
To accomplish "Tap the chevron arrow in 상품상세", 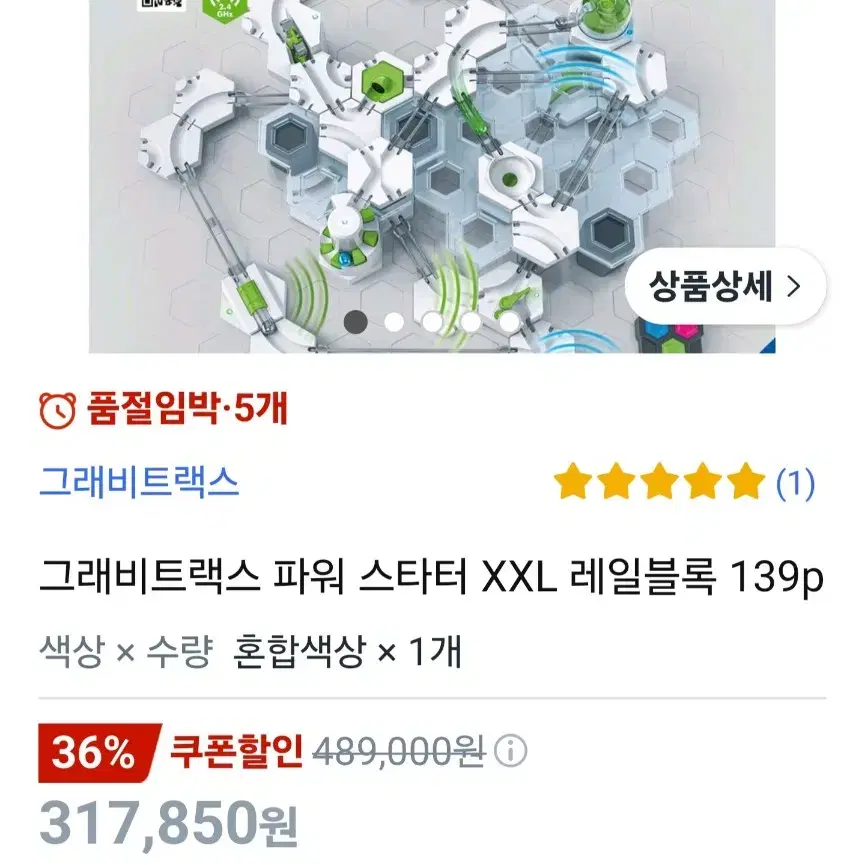I will (x=793, y=286).
